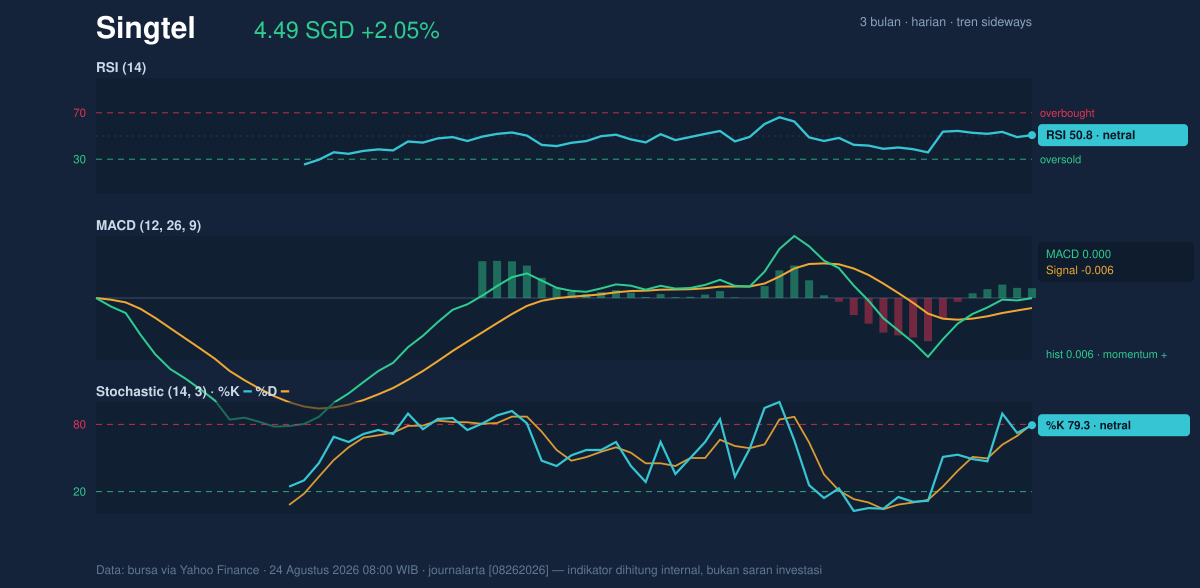Click the Stochastic 20 axis label
The width and height of the screenshot is (1200, 588).
click(80, 491)
